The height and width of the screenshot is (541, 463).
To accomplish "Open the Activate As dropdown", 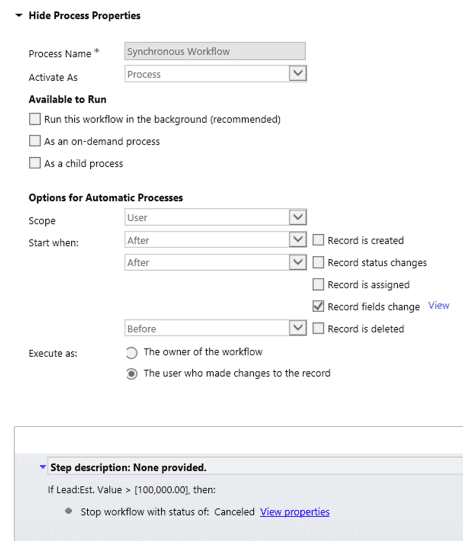I will (215, 74).
